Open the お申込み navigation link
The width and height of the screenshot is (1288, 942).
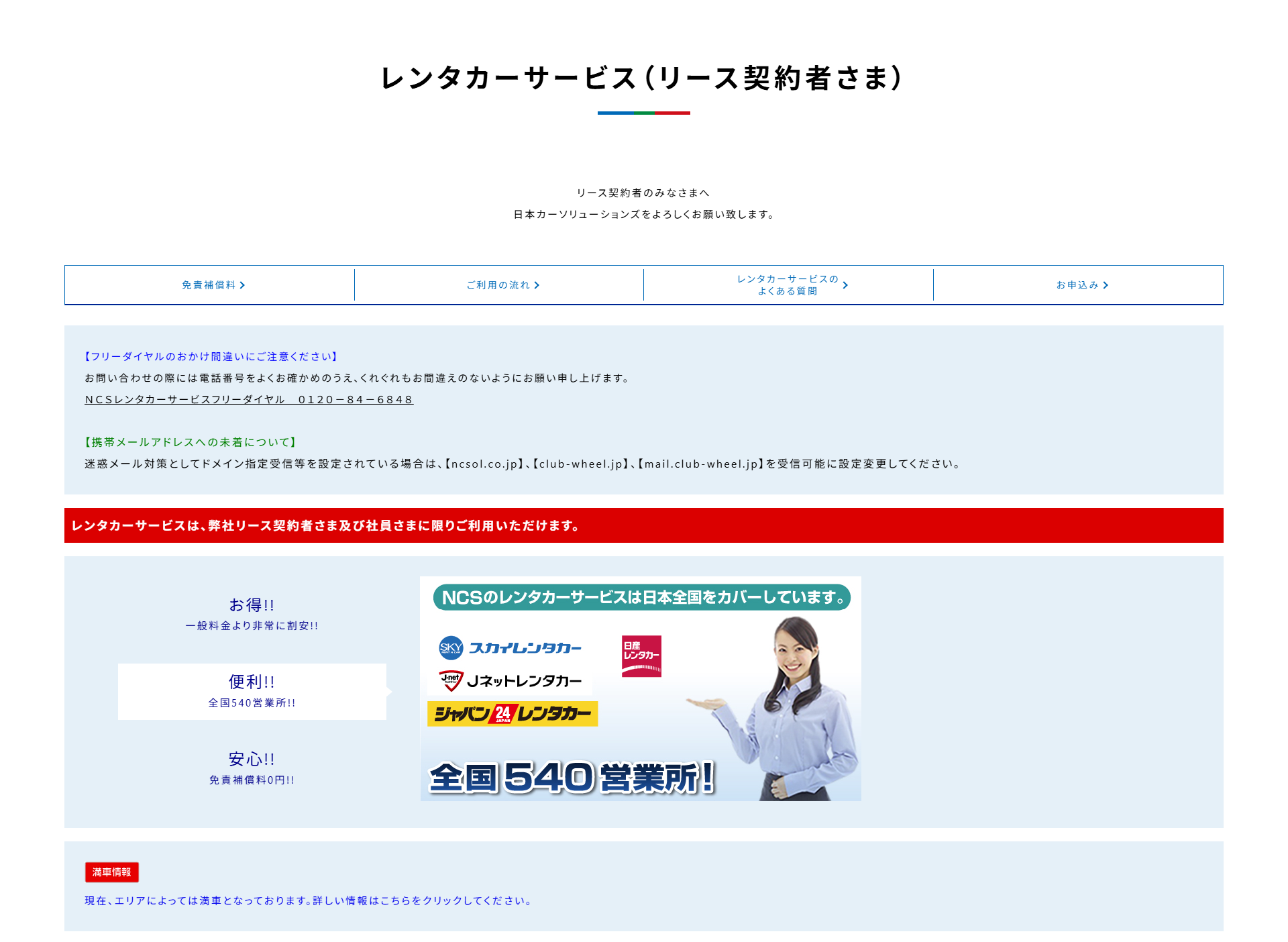coord(1078,285)
